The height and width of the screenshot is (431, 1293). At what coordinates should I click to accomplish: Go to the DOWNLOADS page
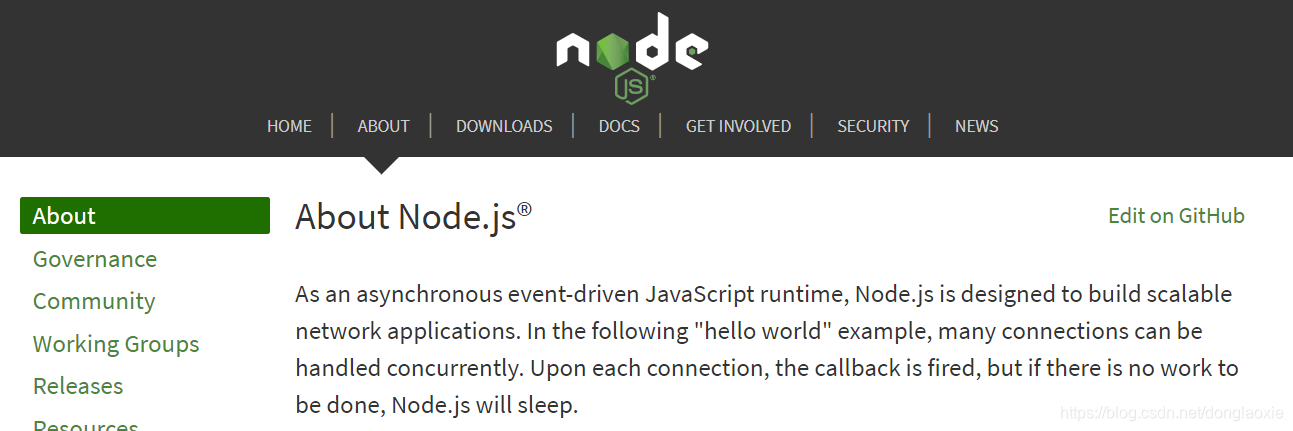click(x=504, y=126)
